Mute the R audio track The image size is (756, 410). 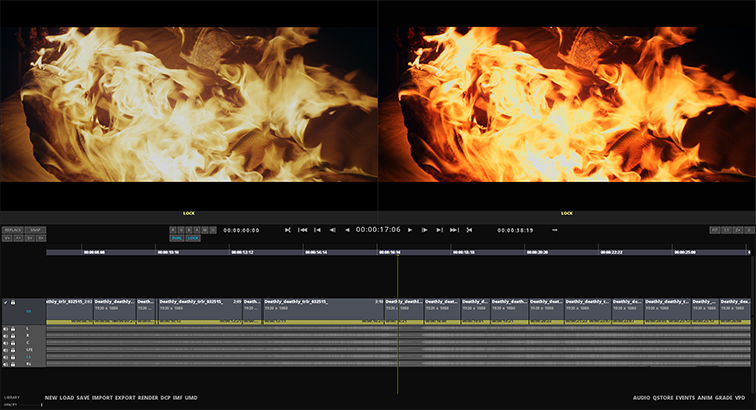click(6, 336)
